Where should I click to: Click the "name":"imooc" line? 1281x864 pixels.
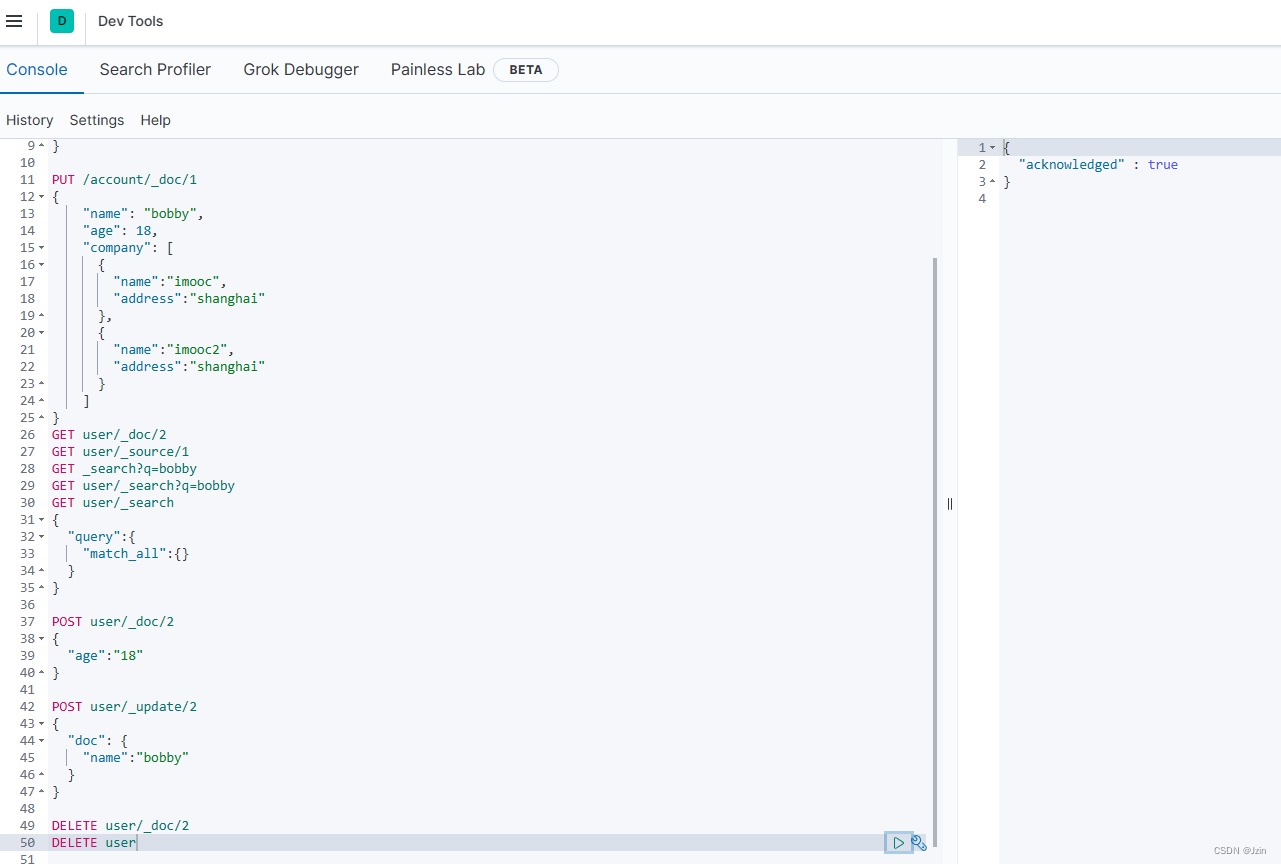point(171,282)
